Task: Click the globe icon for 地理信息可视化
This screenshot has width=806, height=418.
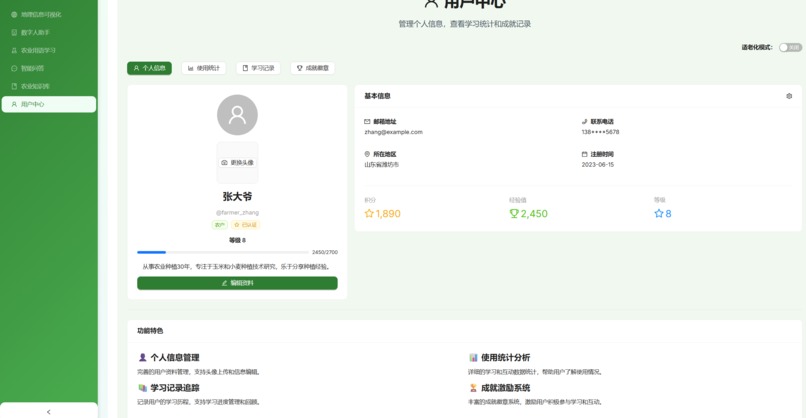Action: tap(14, 14)
